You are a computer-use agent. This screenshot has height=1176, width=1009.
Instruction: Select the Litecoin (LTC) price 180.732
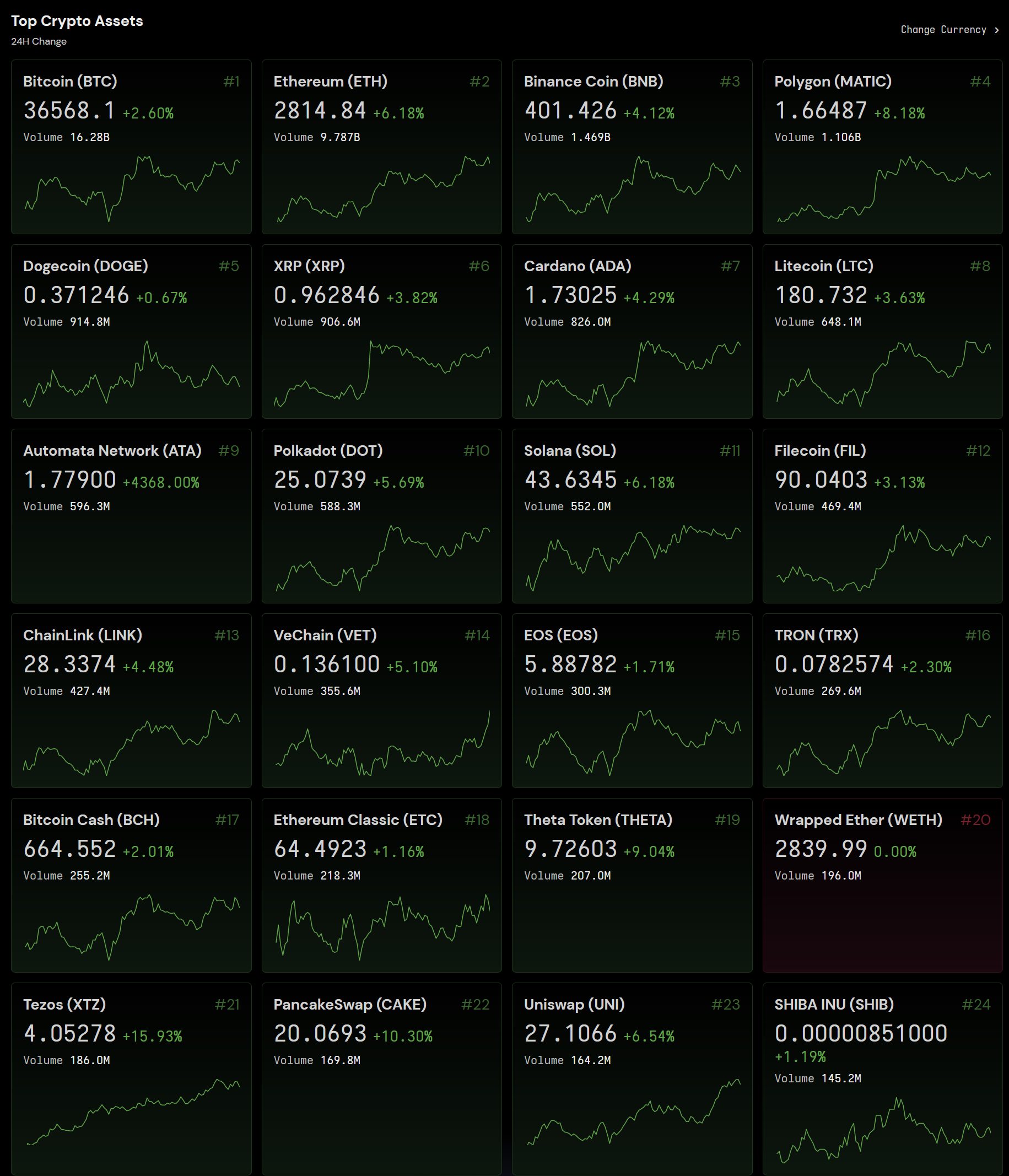click(821, 295)
